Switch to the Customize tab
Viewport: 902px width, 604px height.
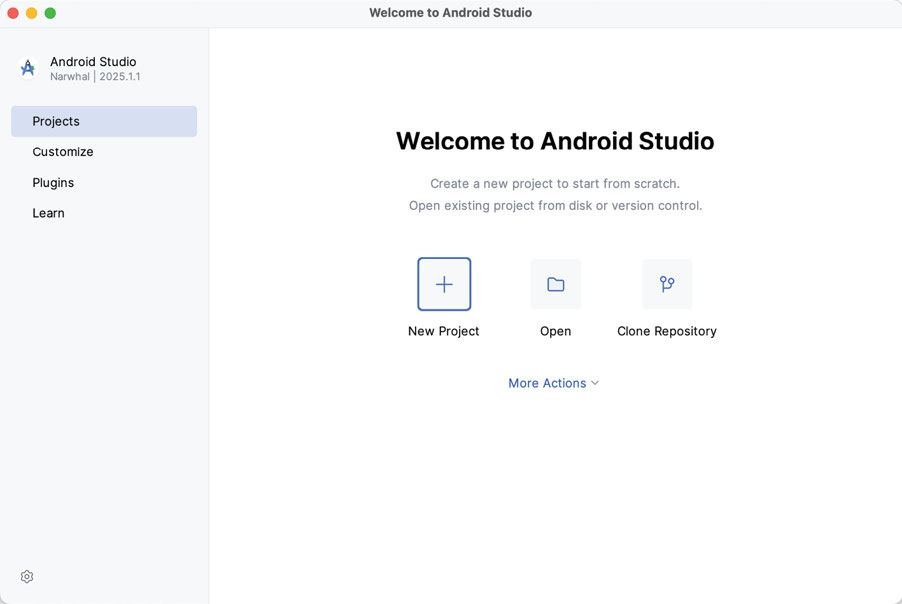click(x=104, y=152)
